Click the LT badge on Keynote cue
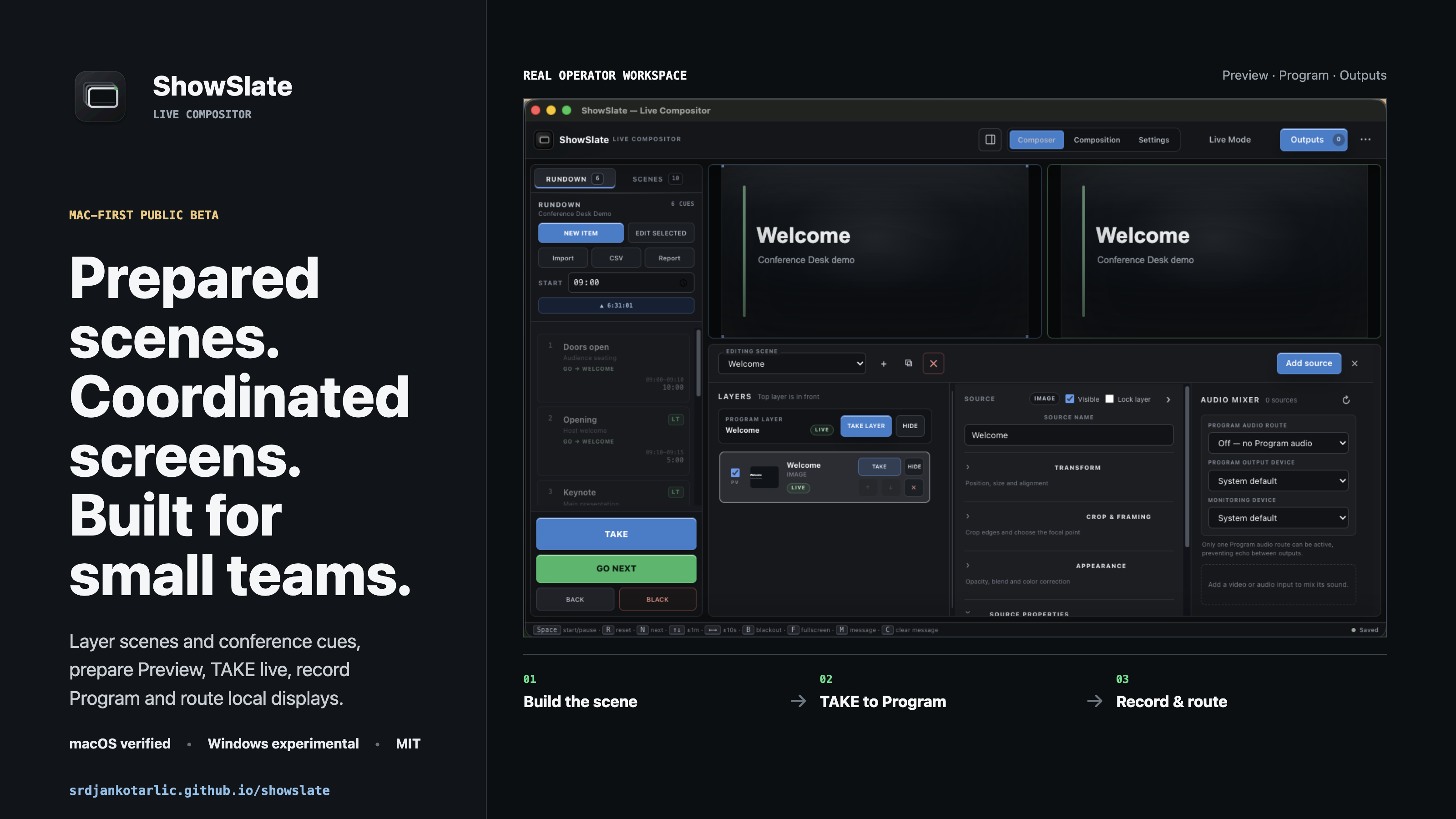This screenshot has width=1456, height=819. 675,492
